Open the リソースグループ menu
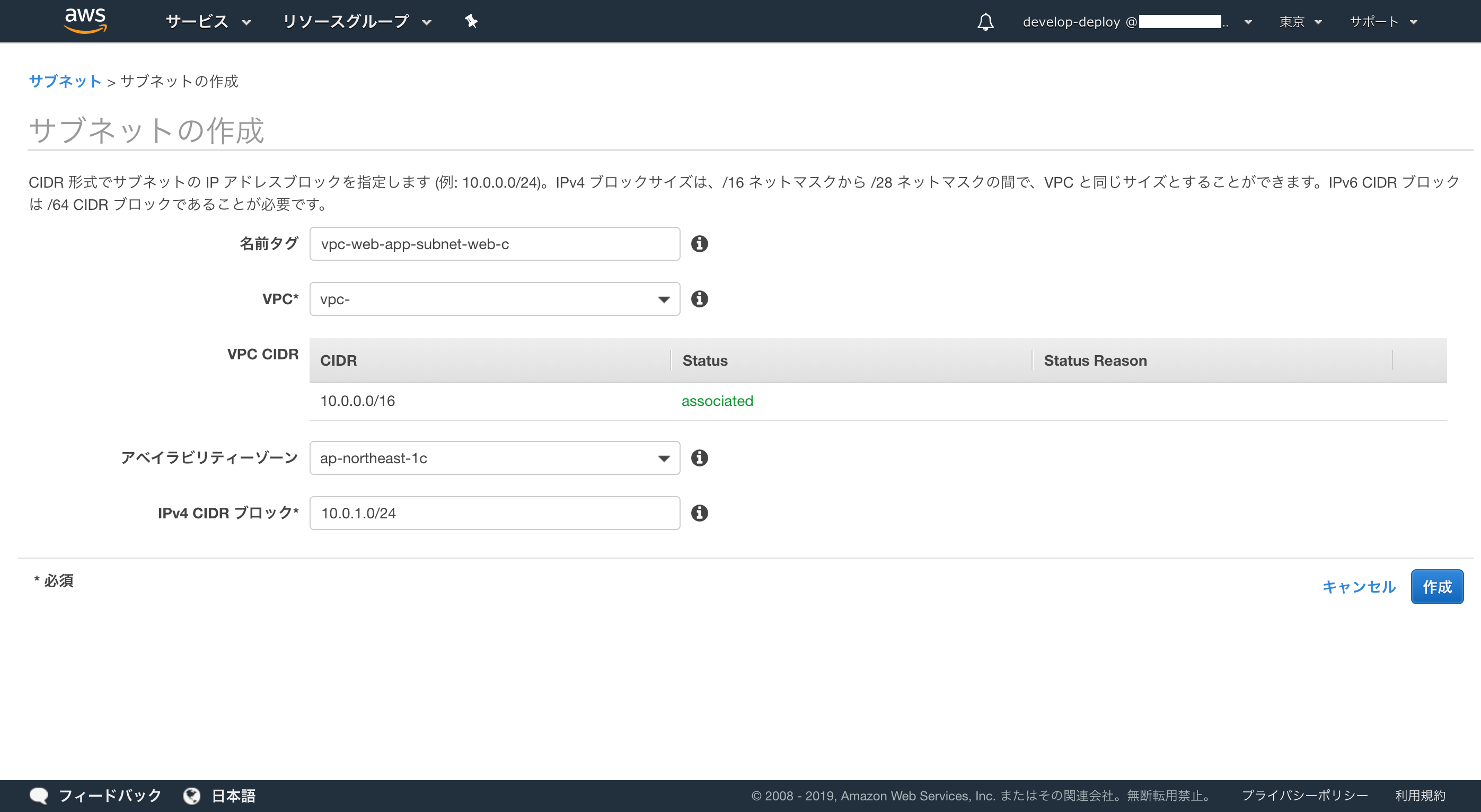The image size is (1481, 812). [356, 22]
